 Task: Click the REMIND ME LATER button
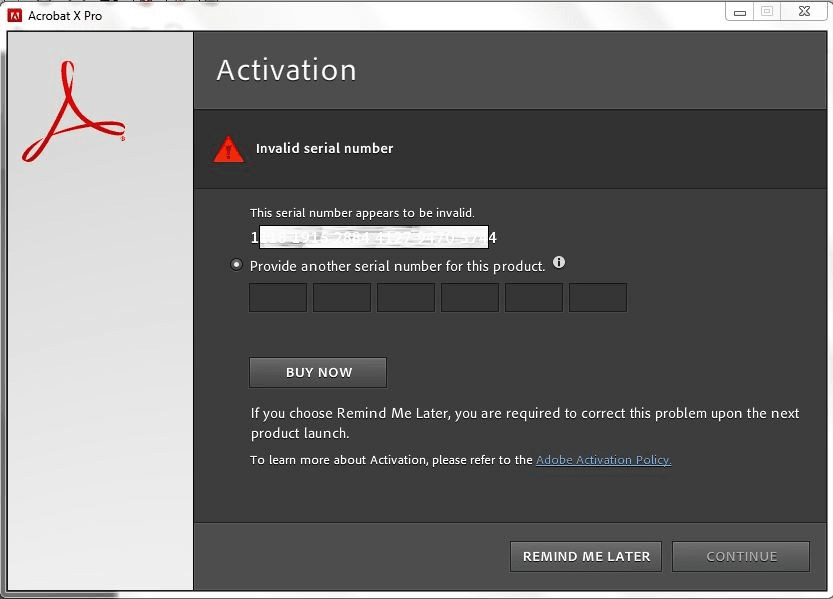click(x=585, y=556)
